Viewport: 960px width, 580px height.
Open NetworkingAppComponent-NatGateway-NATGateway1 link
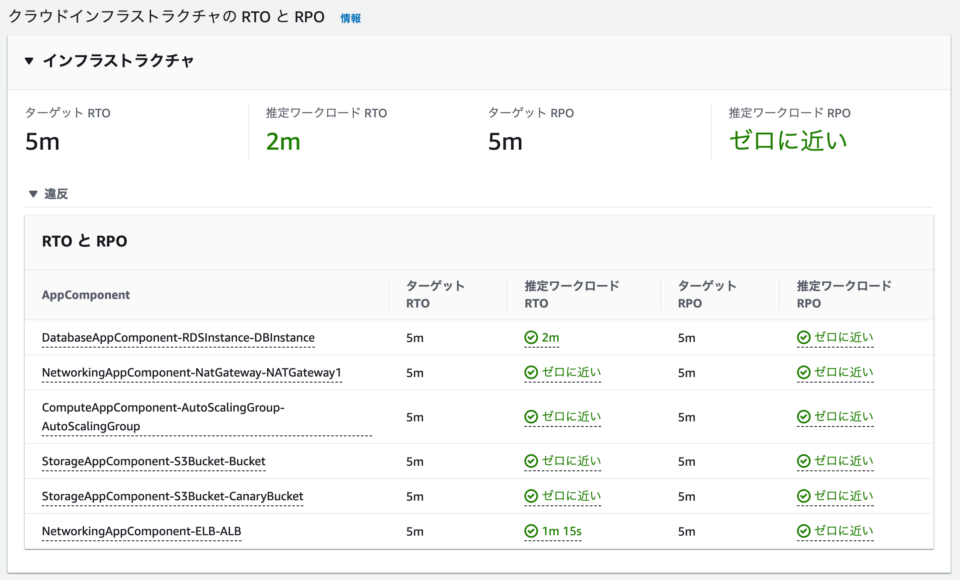pos(192,372)
